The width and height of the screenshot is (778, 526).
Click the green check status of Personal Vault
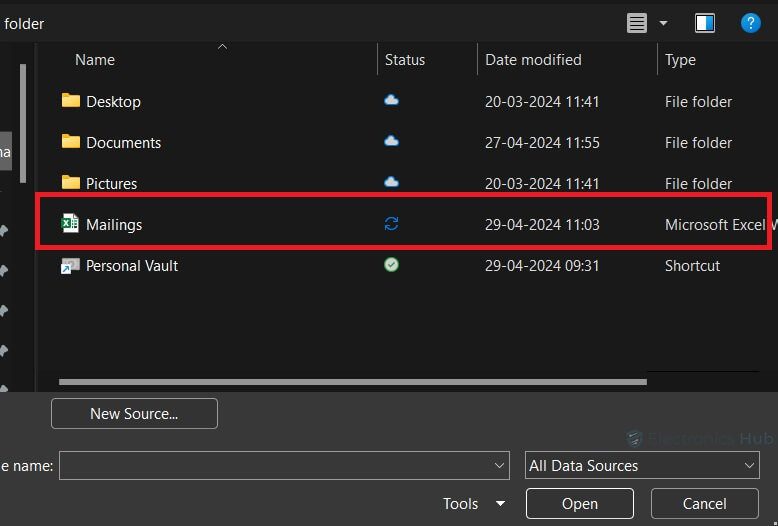(x=392, y=265)
